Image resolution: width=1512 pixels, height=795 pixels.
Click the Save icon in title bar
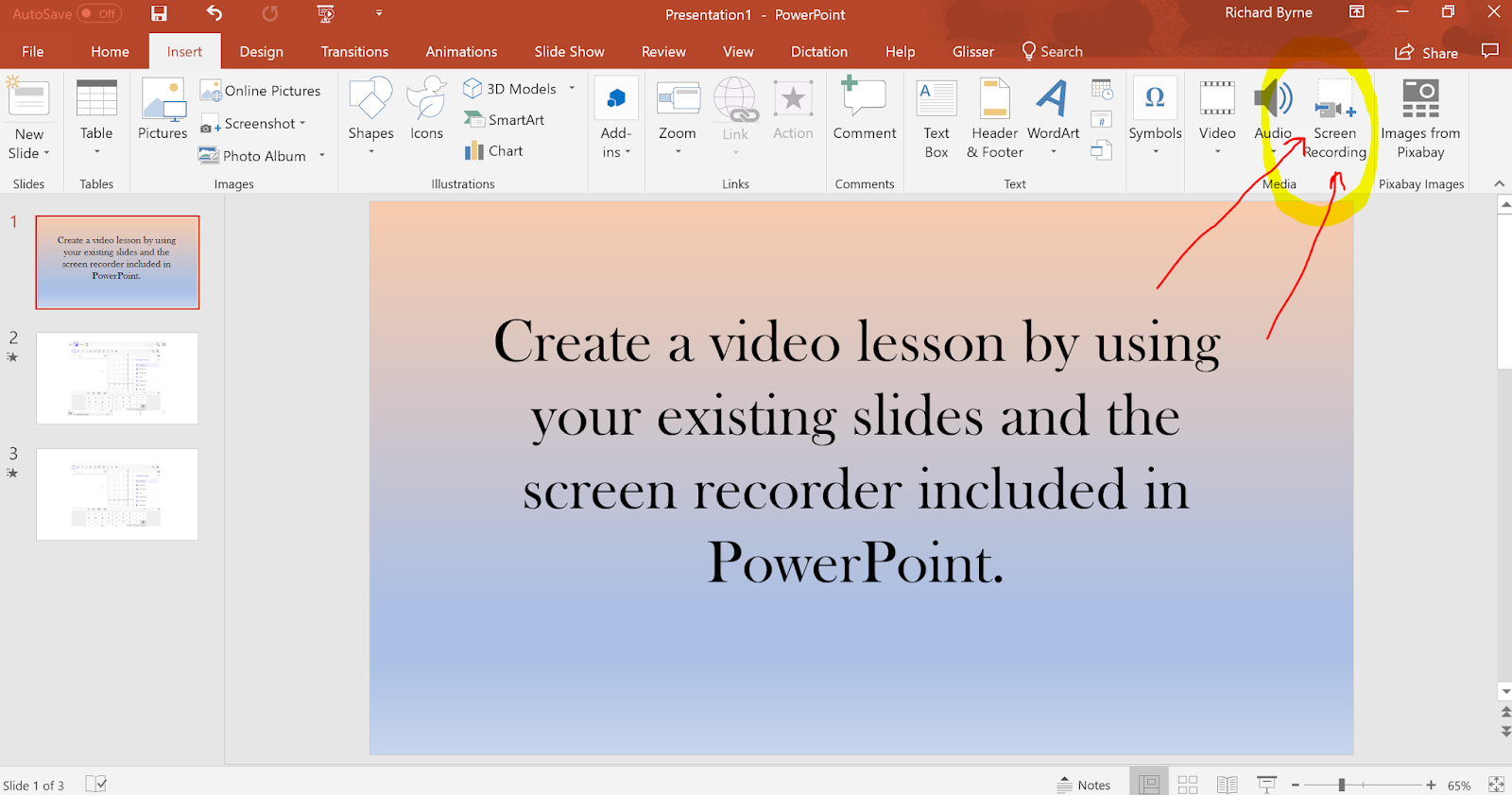point(159,13)
